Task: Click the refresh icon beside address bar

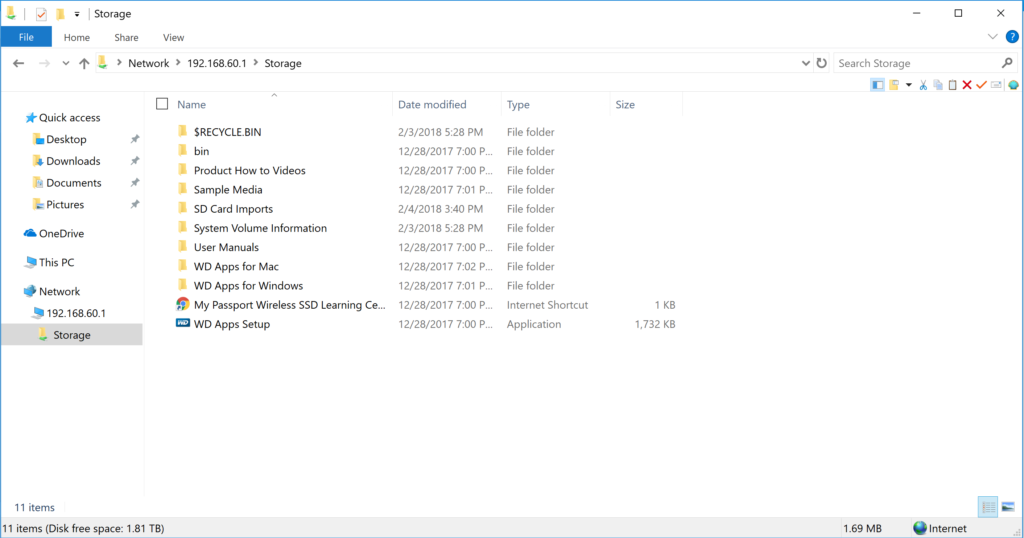Action: click(821, 63)
